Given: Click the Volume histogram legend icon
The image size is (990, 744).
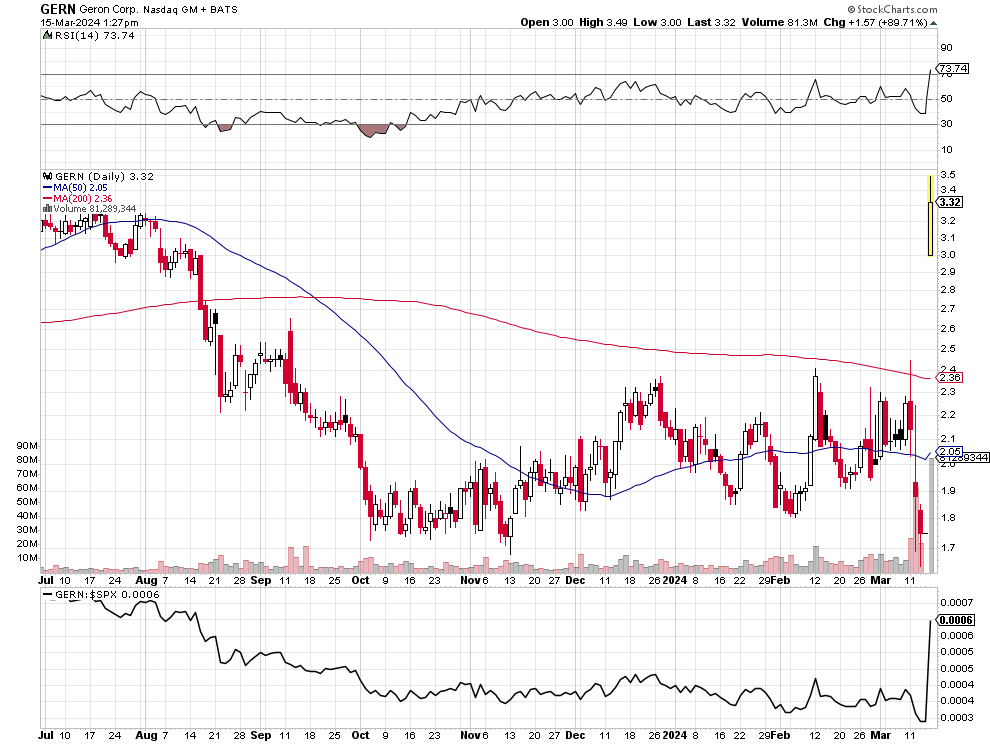Looking at the screenshot, I should (46, 208).
